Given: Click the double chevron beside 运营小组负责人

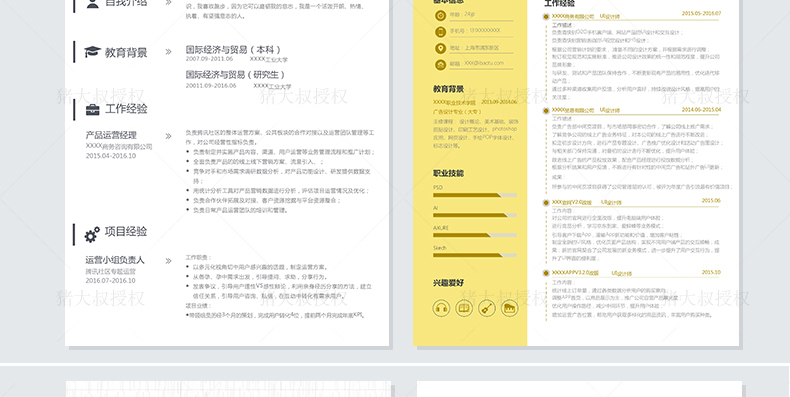Looking at the screenshot, I should coord(168,260).
